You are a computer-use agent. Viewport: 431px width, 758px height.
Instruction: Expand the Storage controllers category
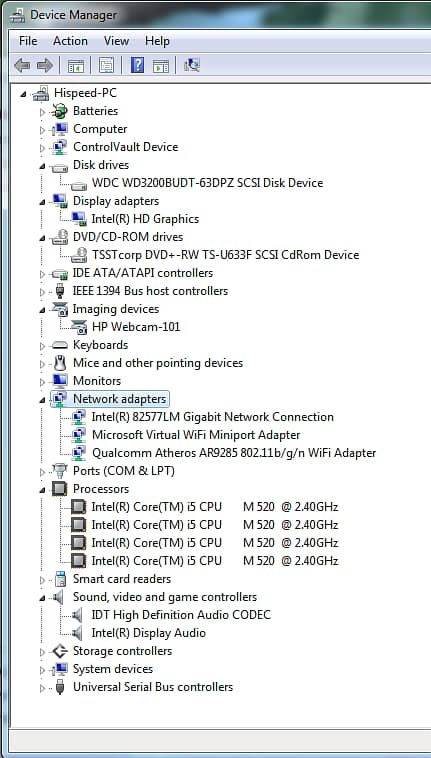[42, 652]
